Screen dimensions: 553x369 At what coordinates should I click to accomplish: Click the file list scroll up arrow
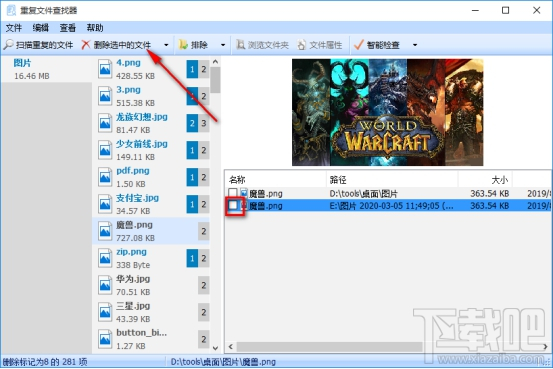215,62
